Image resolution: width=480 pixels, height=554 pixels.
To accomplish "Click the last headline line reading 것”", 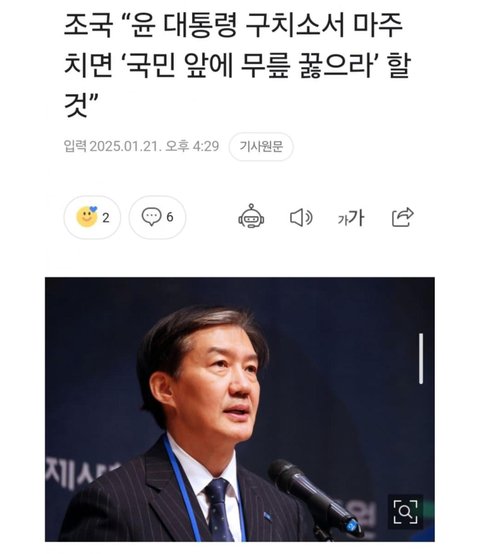I will pyautogui.click(x=81, y=104).
